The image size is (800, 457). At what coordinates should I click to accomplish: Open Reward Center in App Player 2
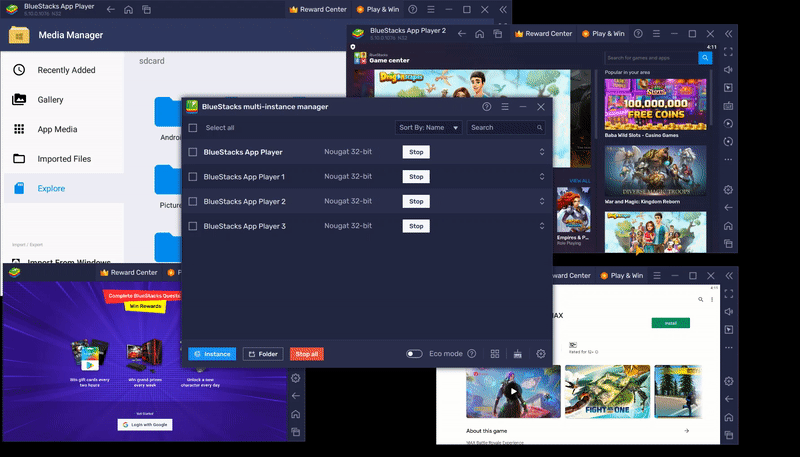[543, 34]
